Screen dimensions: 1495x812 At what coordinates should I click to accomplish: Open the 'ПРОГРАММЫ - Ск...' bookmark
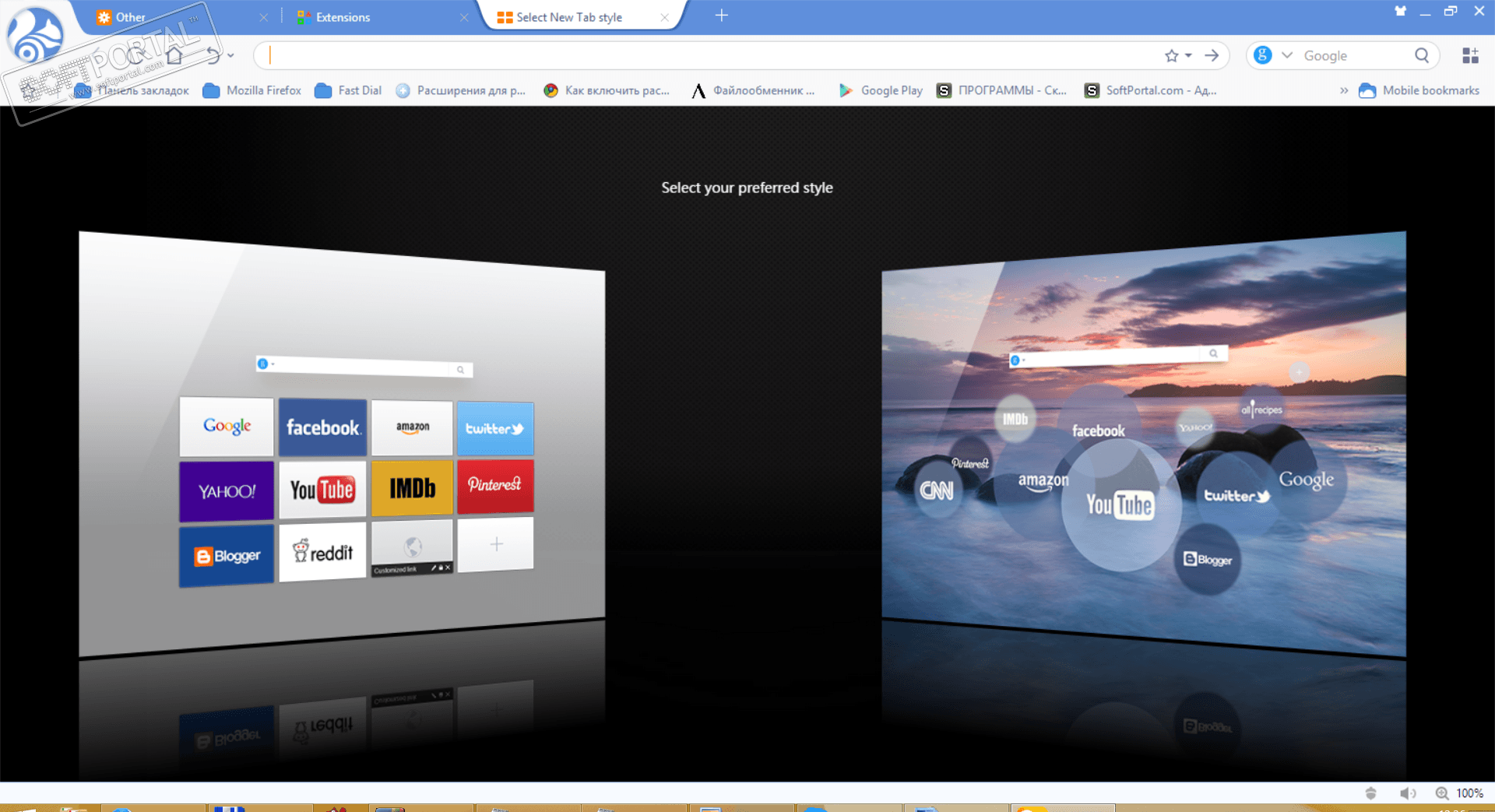[1001, 90]
